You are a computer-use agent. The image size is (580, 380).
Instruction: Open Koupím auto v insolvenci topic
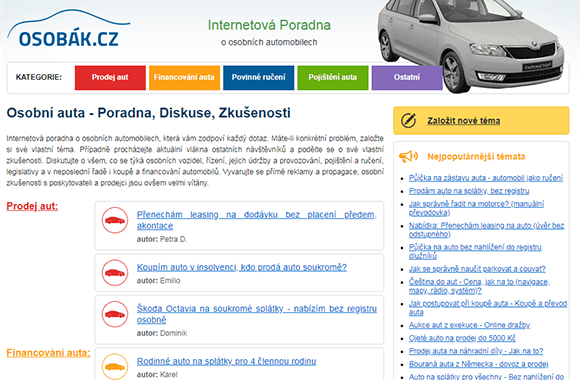[x=242, y=267]
